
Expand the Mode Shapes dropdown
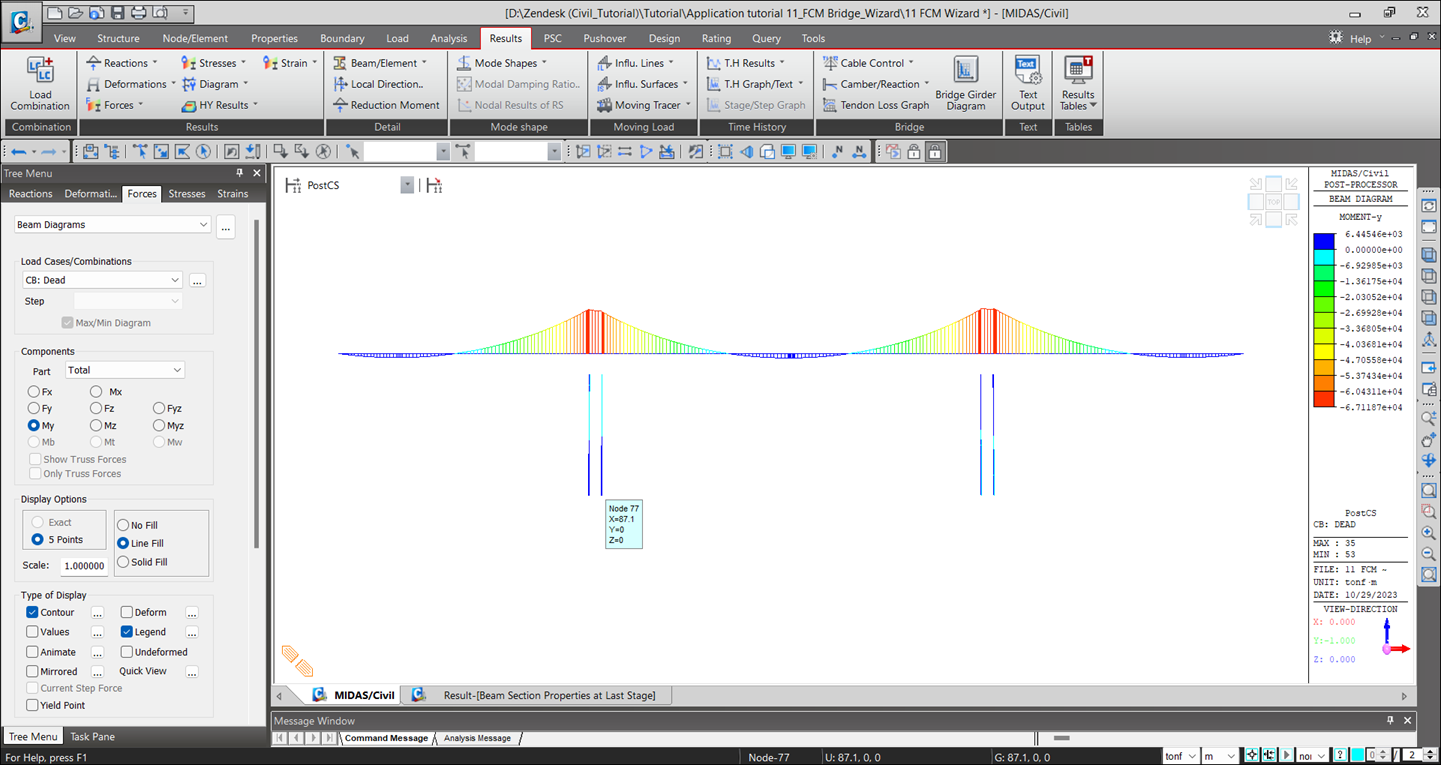544,63
